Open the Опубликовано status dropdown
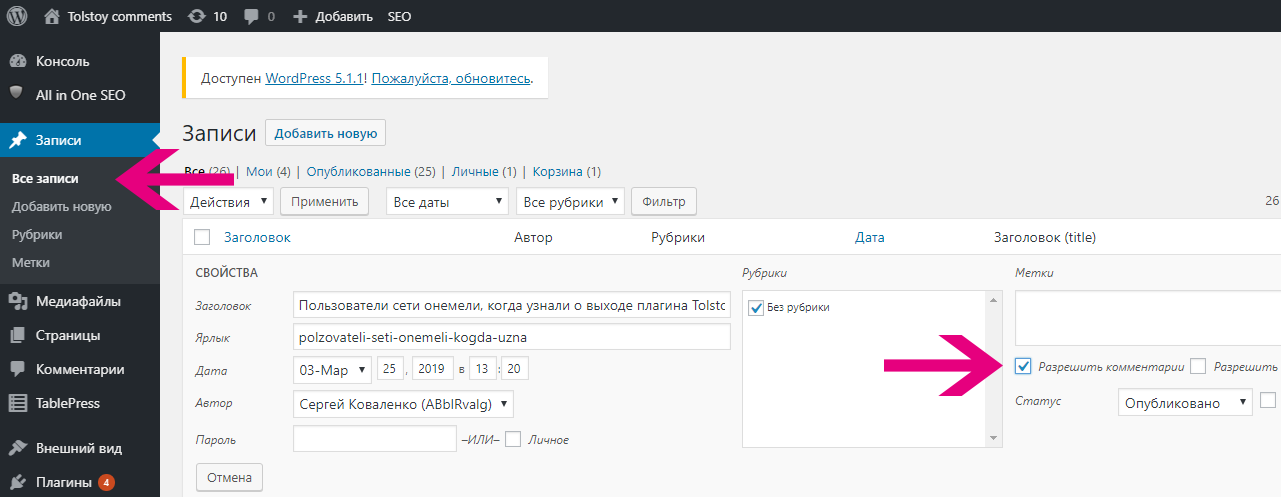1281x497 pixels. [x=1185, y=403]
